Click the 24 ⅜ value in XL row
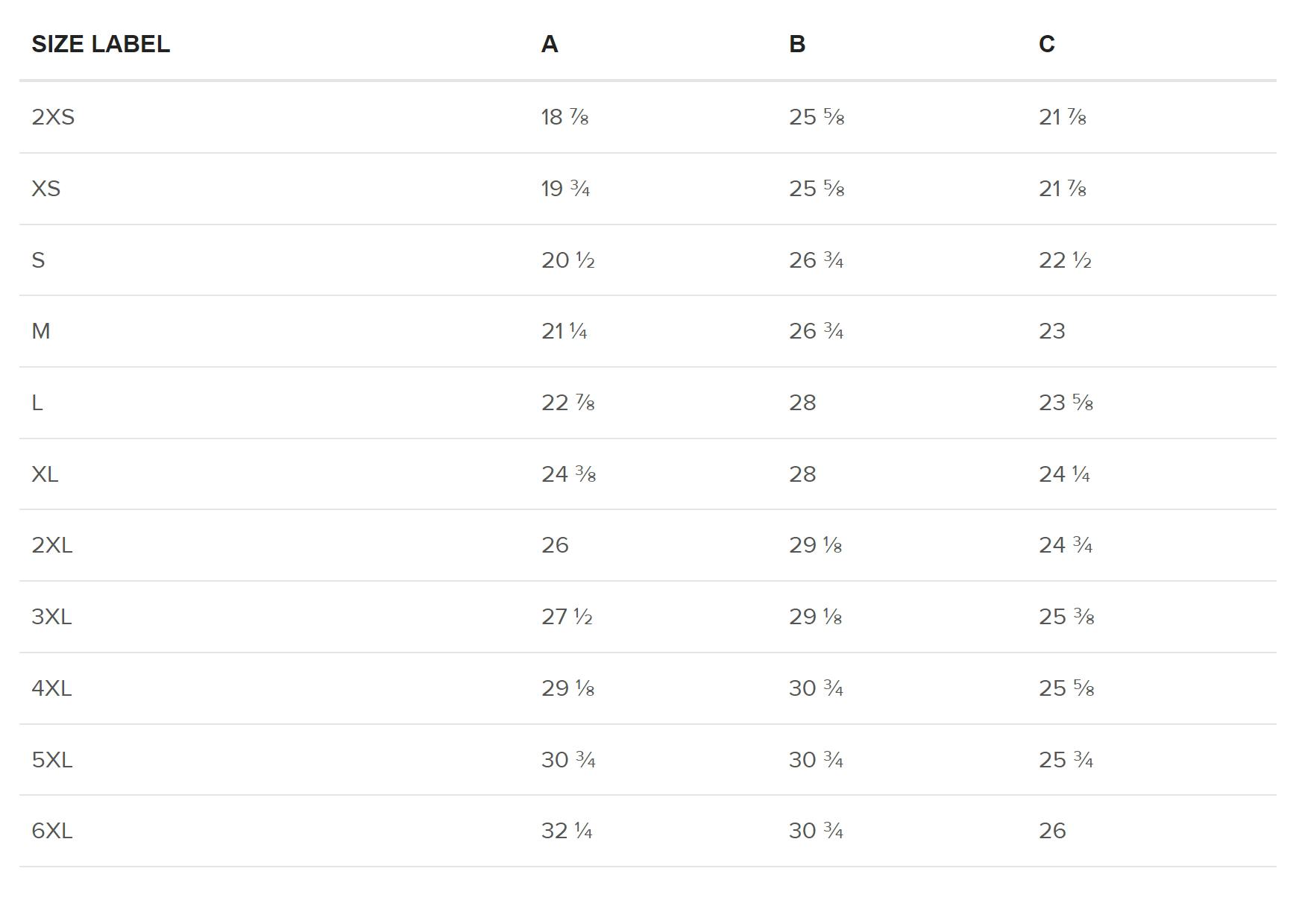 pyautogui.click(x=568, y=474)
